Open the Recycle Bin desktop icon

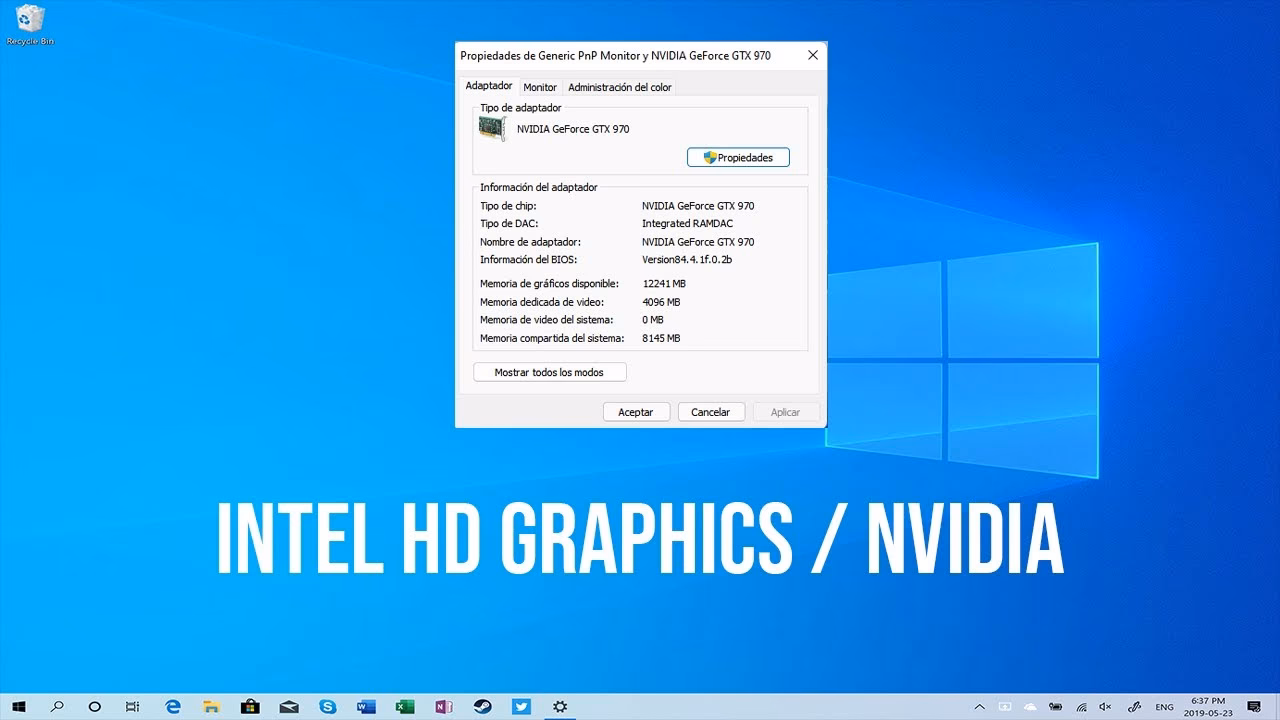click(30, 25)
